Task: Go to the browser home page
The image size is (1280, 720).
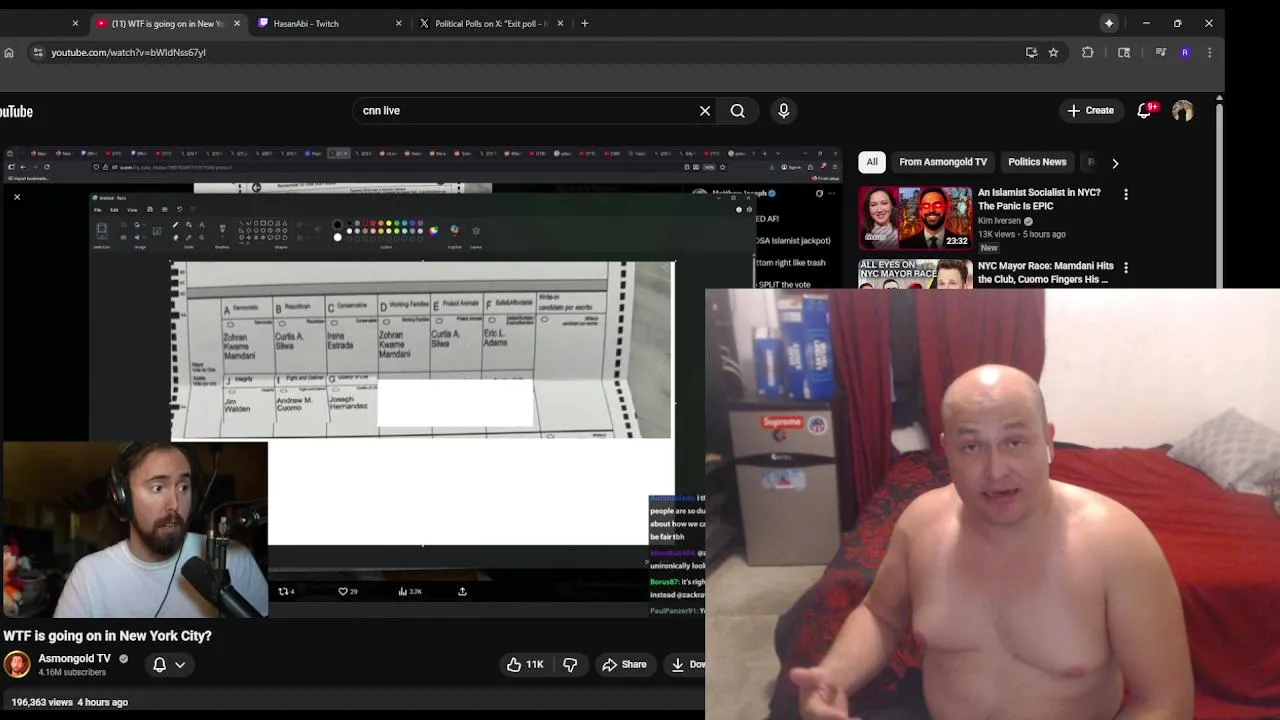Action: pos(9,52)
